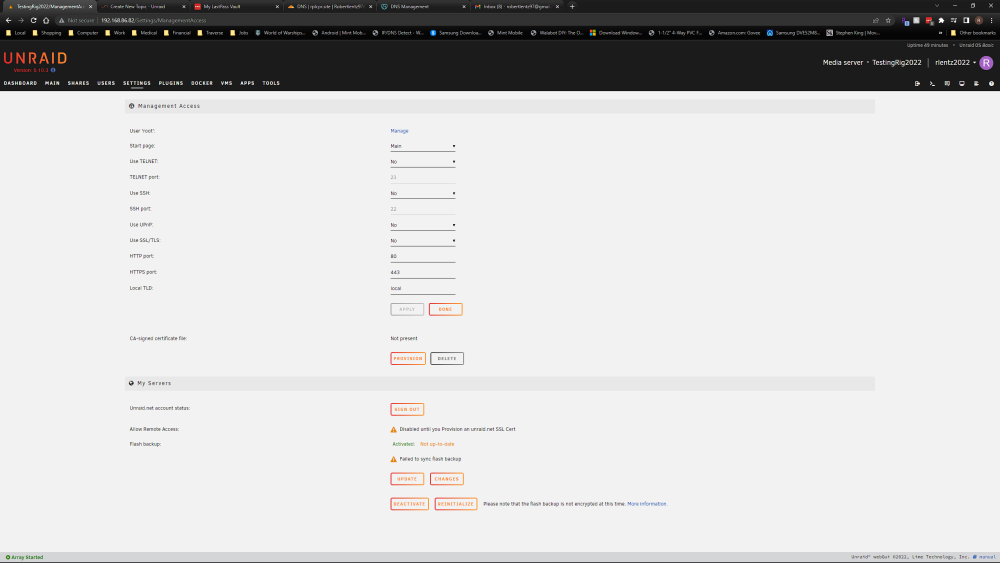This screenshot has height=563, width=1000.
Task: Open the SHARES menu
Action: pyautogui.click(x=78, y=83)
